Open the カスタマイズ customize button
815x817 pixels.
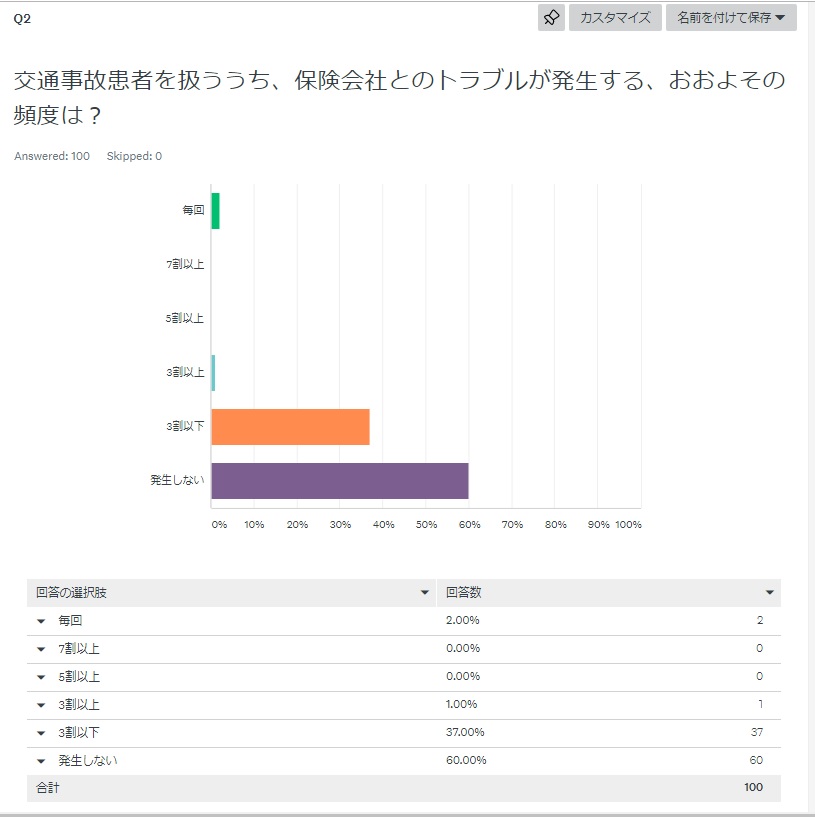(615, 17)
